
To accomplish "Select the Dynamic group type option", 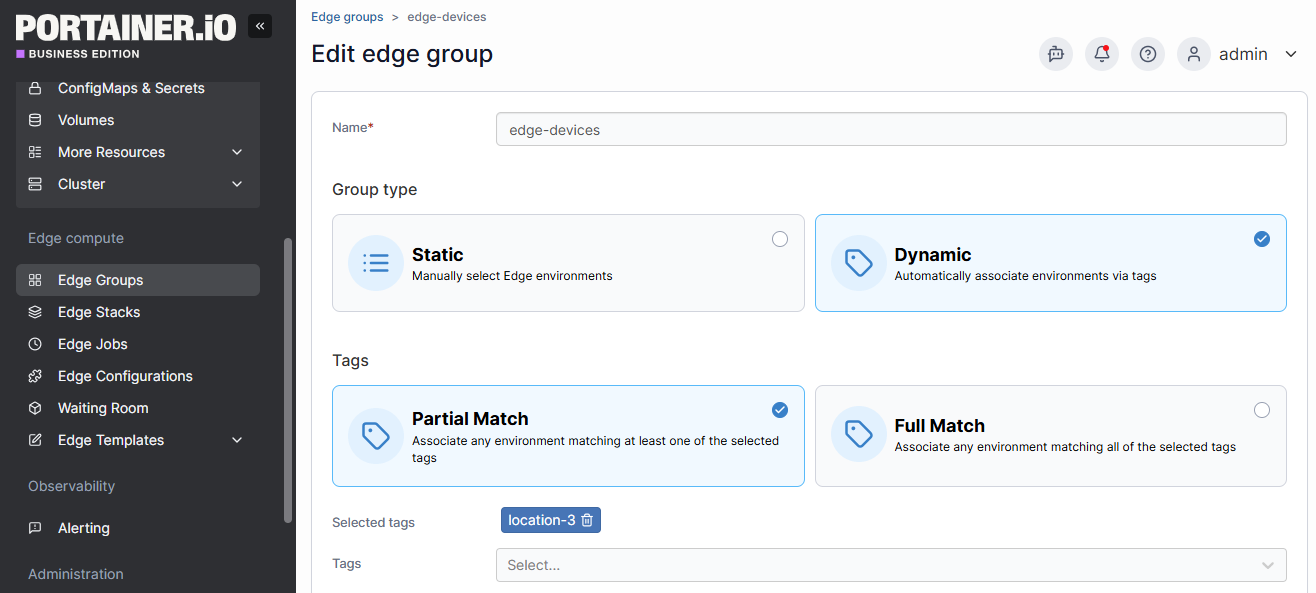I will coord(1050,263).
